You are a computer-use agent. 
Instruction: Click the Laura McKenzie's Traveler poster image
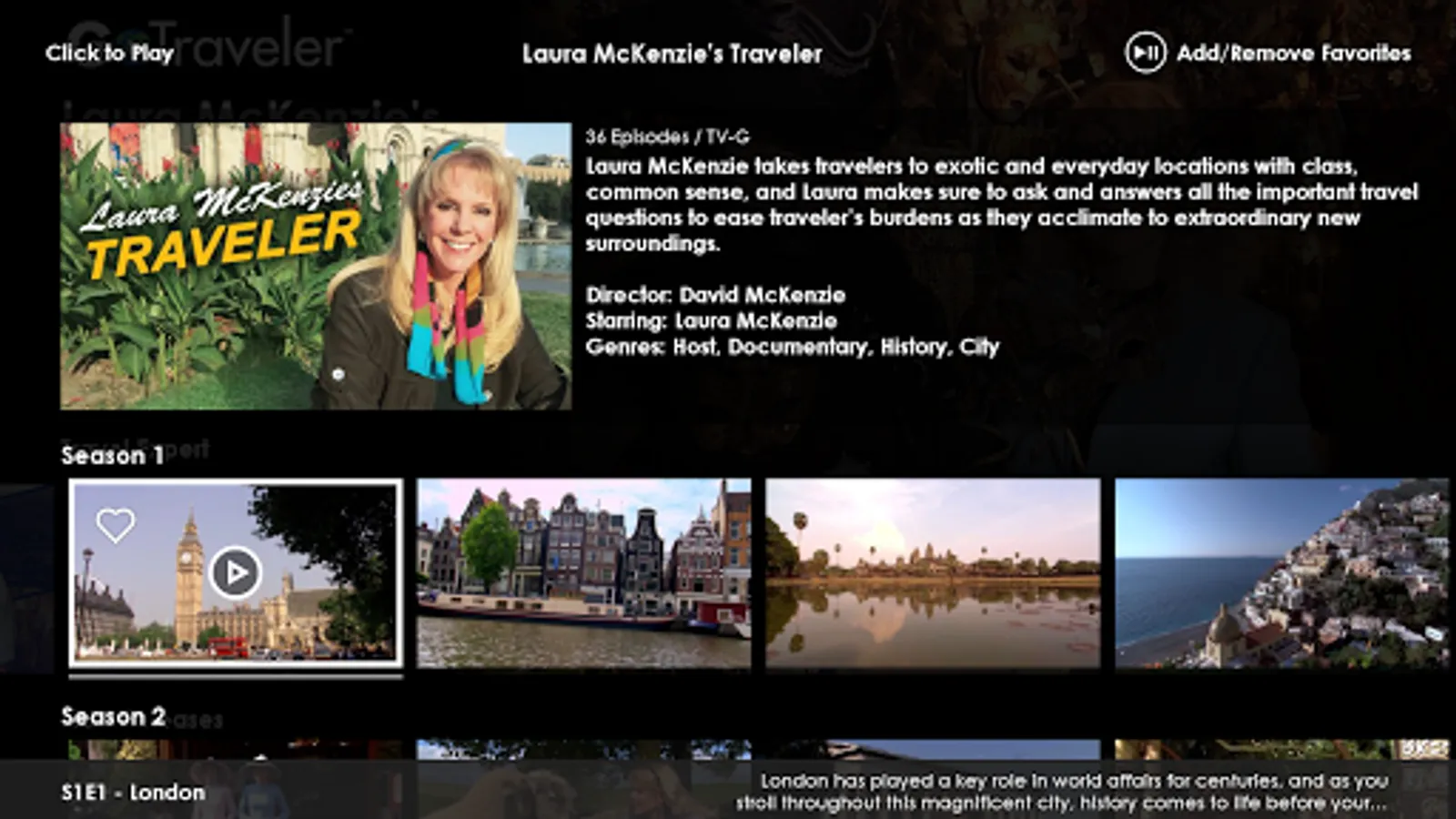point(316,266)
